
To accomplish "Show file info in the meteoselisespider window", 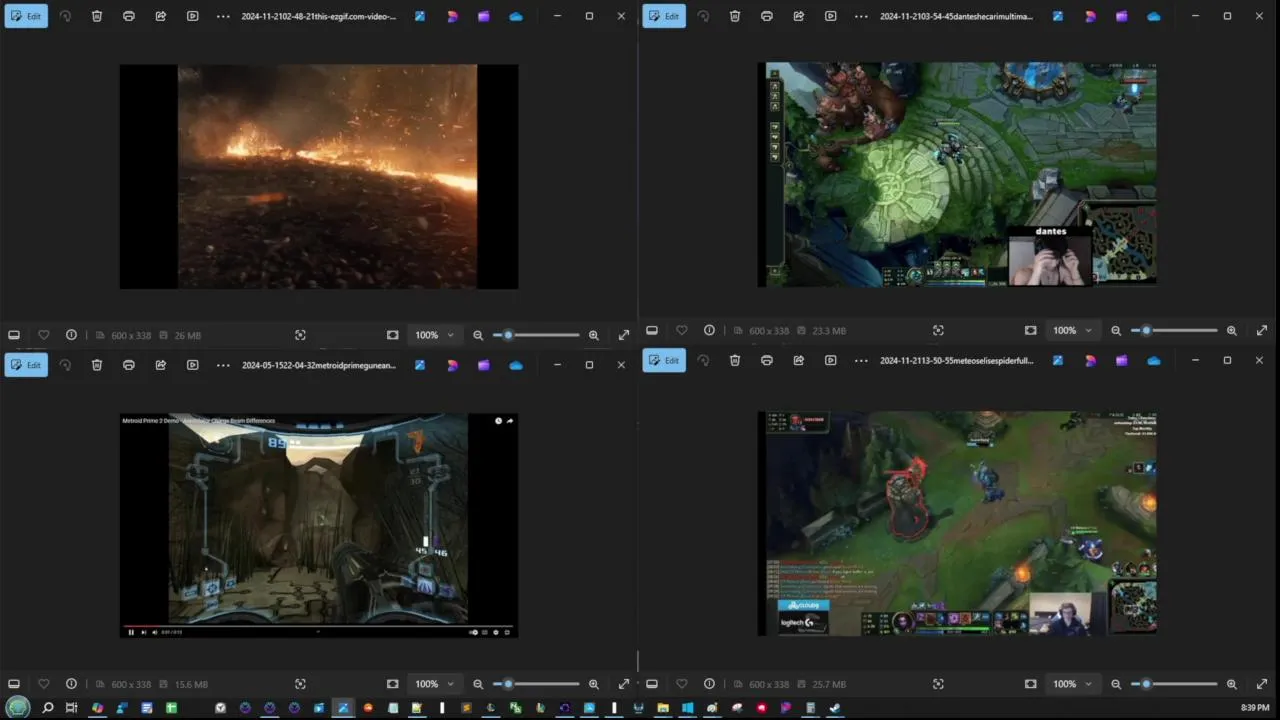I will (x=709, y=684).
